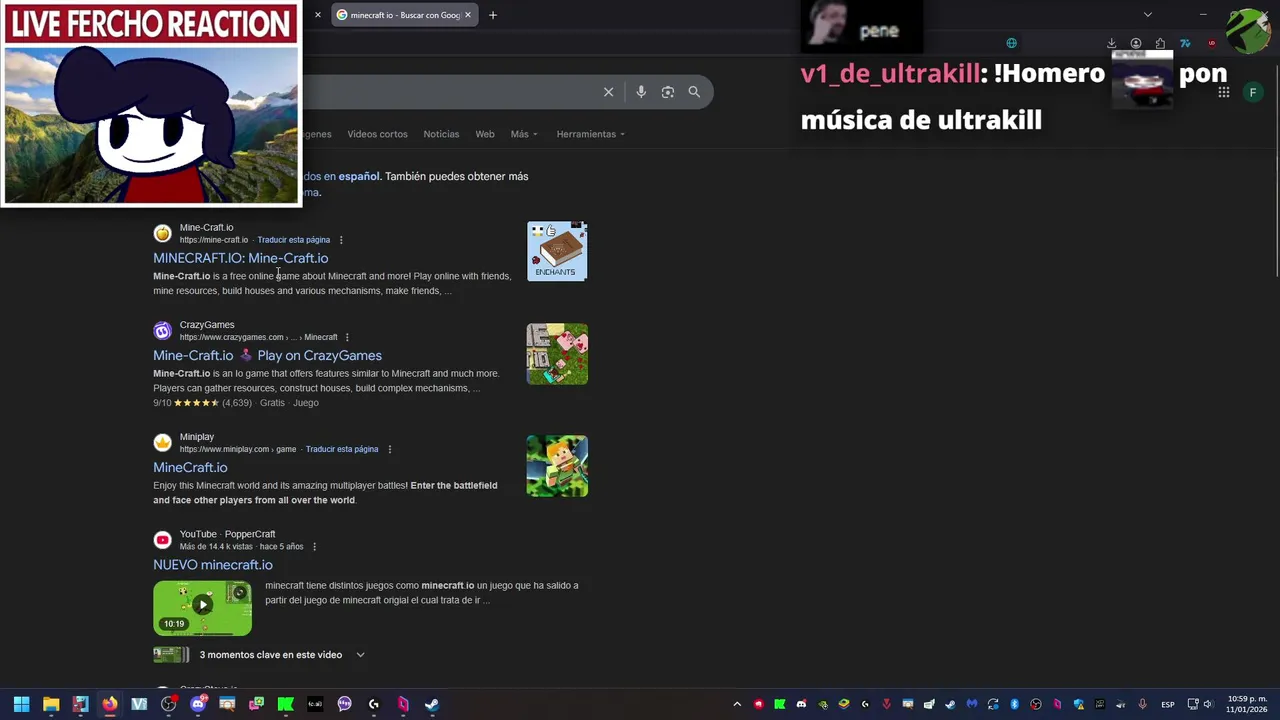Click the microphone icon in system tray
This screenshot has height=720, width=1280.
[x=1142, y=704]
